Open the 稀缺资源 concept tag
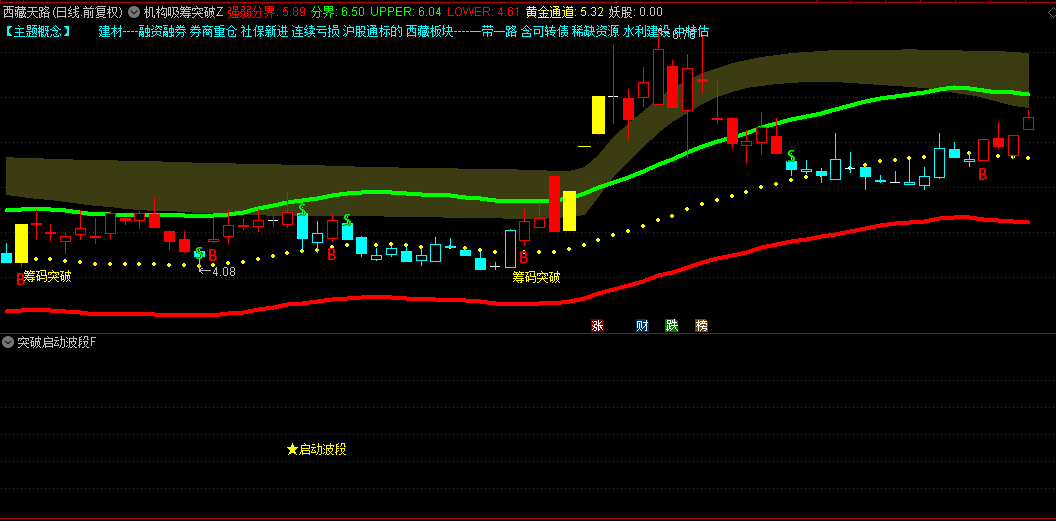Image resolution: width=1056 pixels, height=521 pixels. (x=595, y=31)
